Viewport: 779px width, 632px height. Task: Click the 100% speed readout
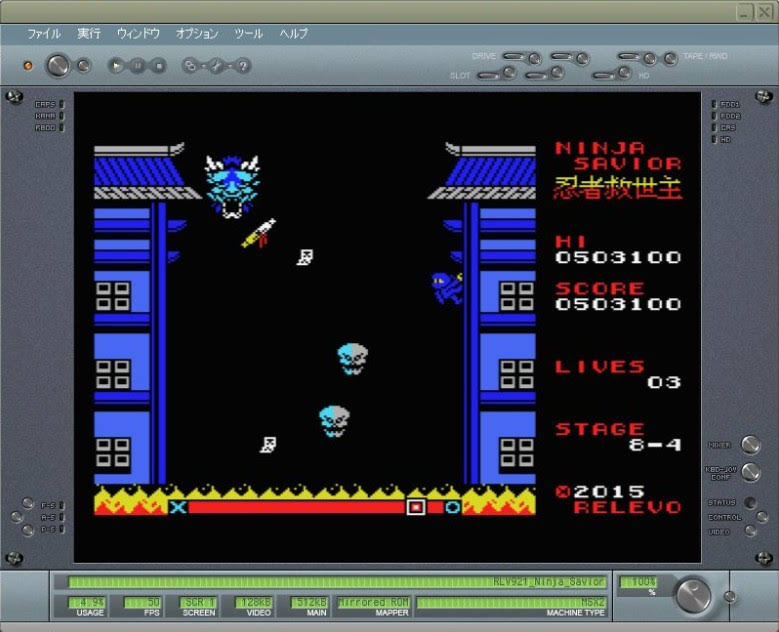click(638, 582)
